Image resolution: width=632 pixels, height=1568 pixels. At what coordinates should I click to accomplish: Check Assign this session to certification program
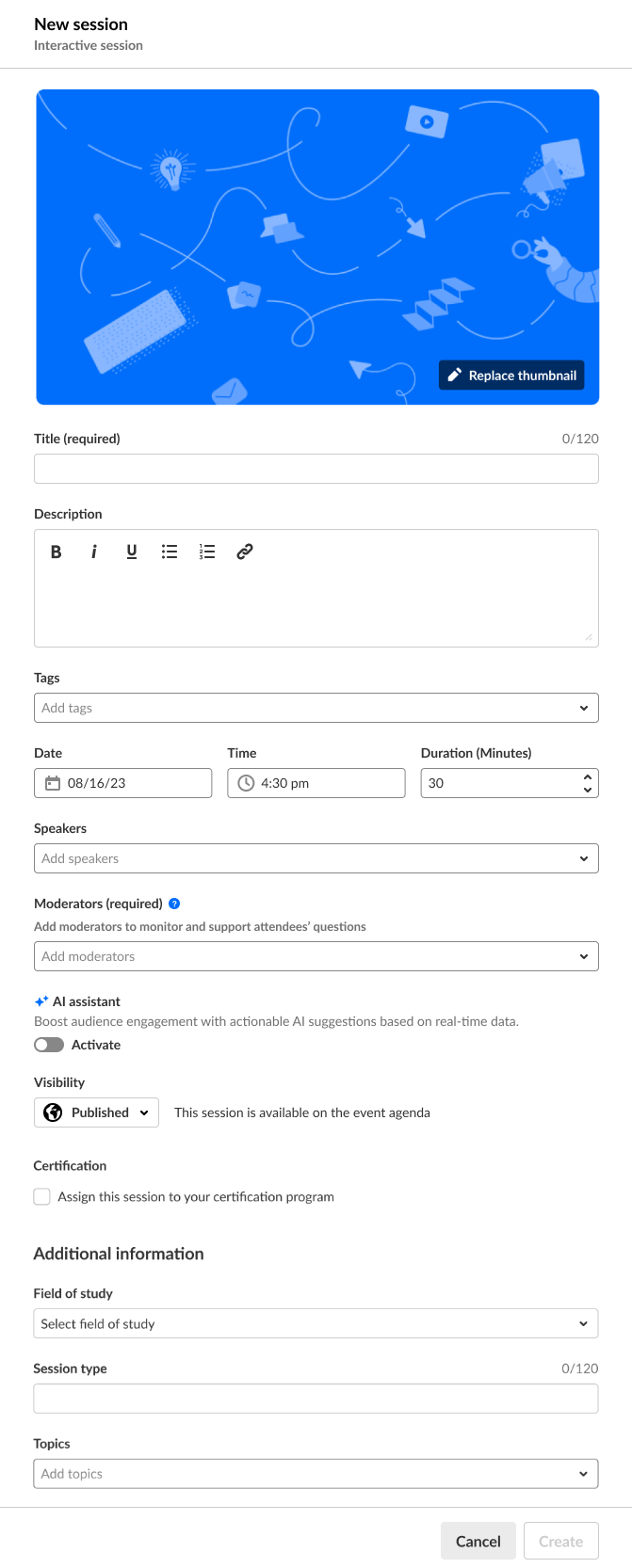pyautogui.click(x=42, y=1196)
